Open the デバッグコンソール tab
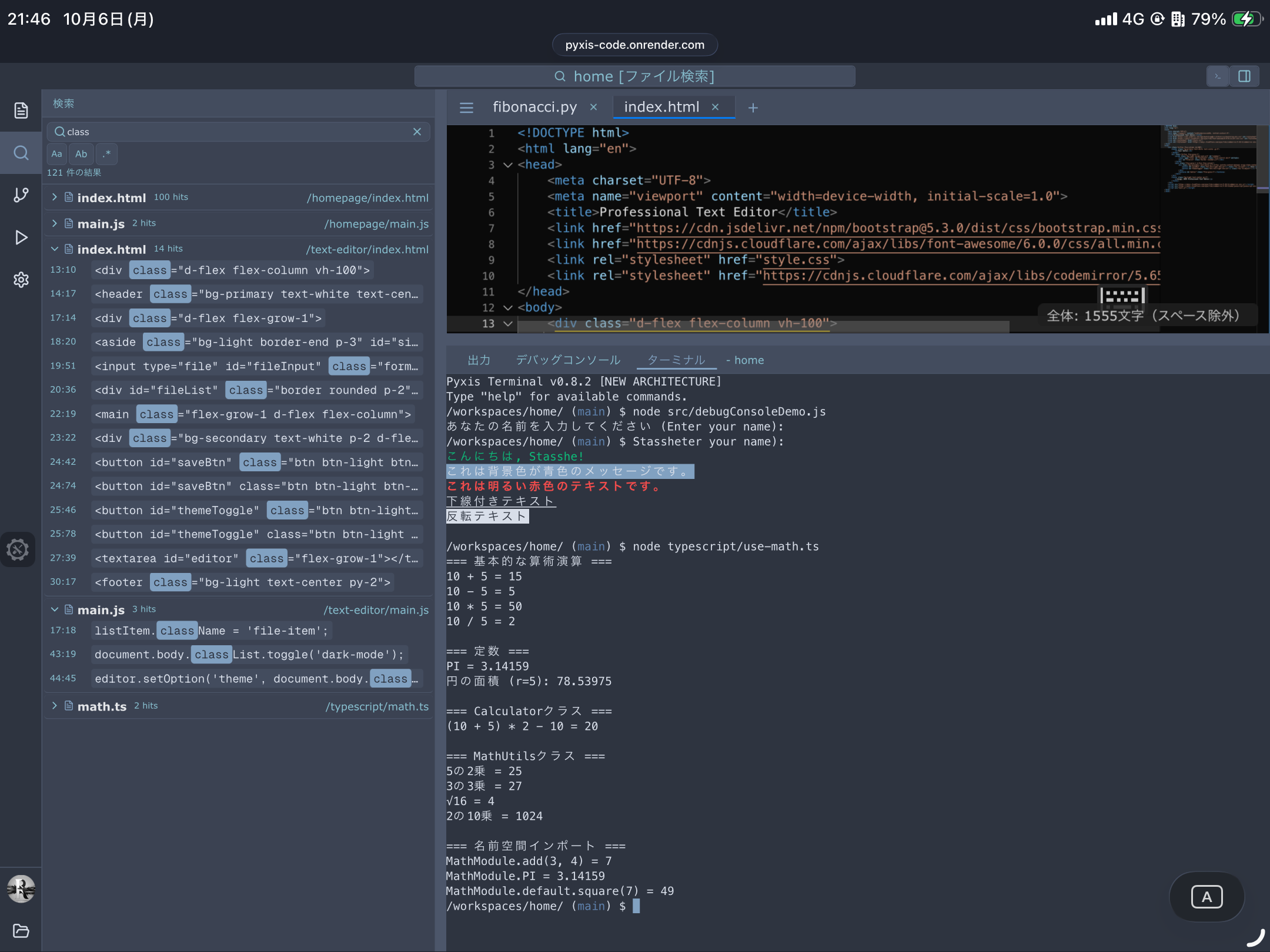Screen dimensions: 1270x952 click(567, 360)
